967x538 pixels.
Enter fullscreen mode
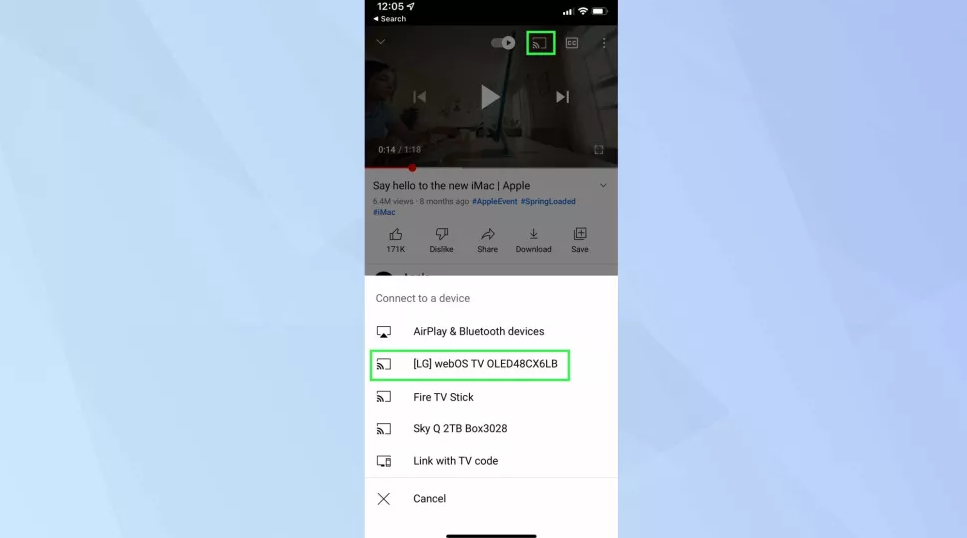pos(598,150)
